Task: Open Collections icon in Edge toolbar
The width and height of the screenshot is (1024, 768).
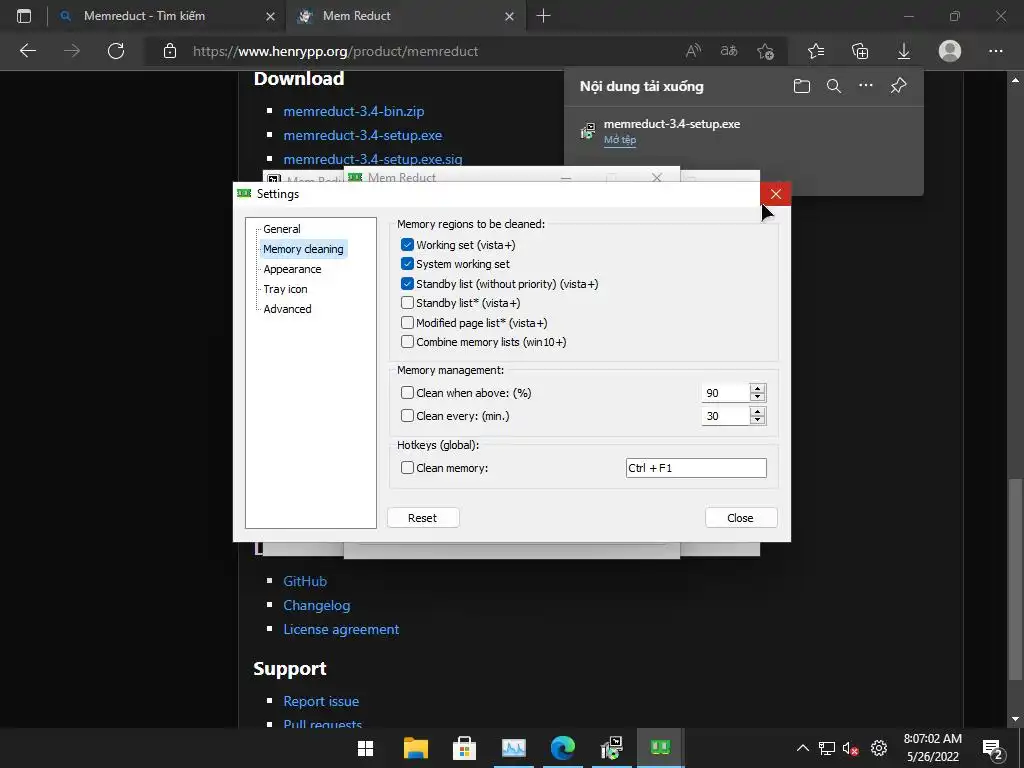Action: click(860, 51)
